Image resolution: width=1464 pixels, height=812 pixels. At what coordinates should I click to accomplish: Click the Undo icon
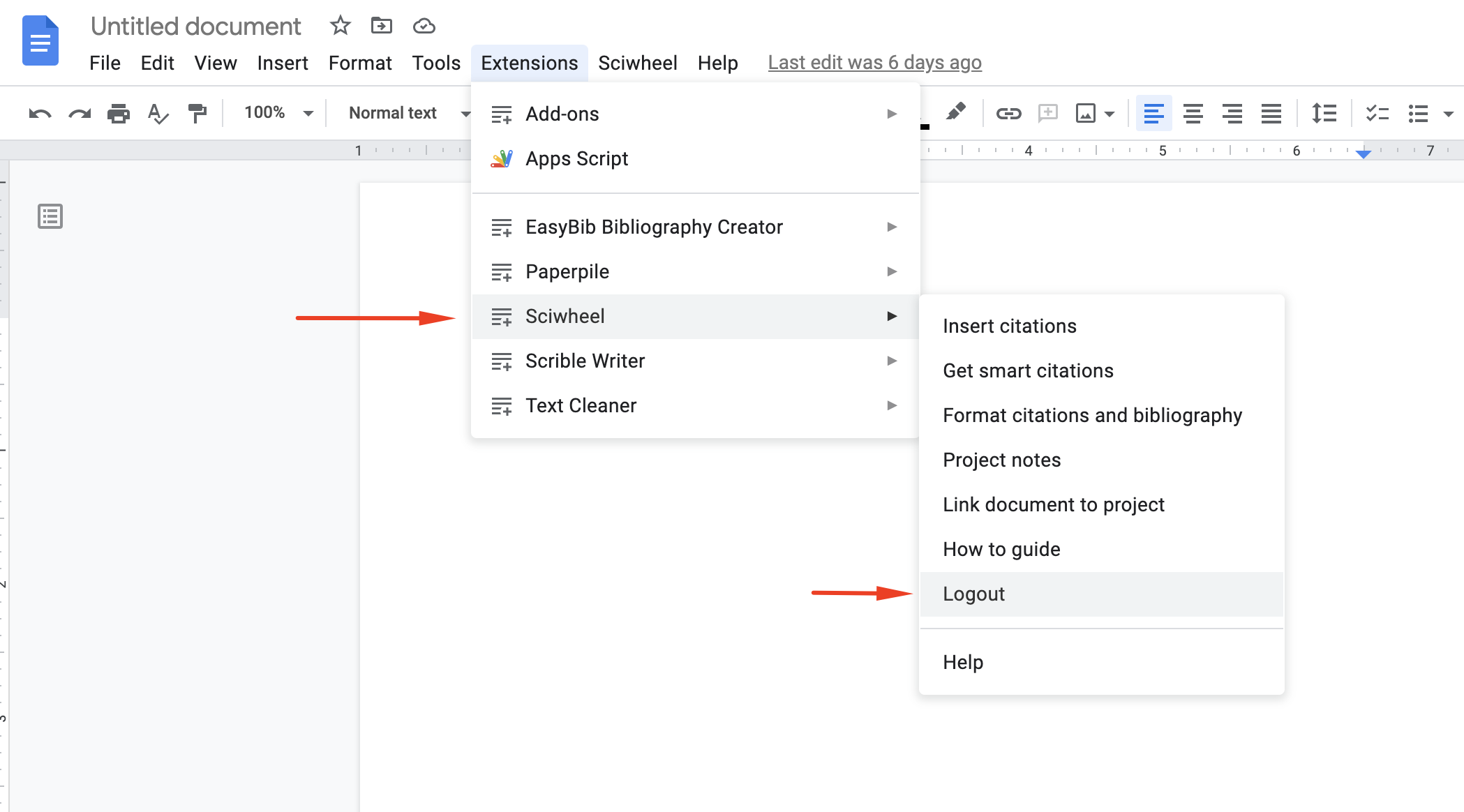[x=40, y=113]
